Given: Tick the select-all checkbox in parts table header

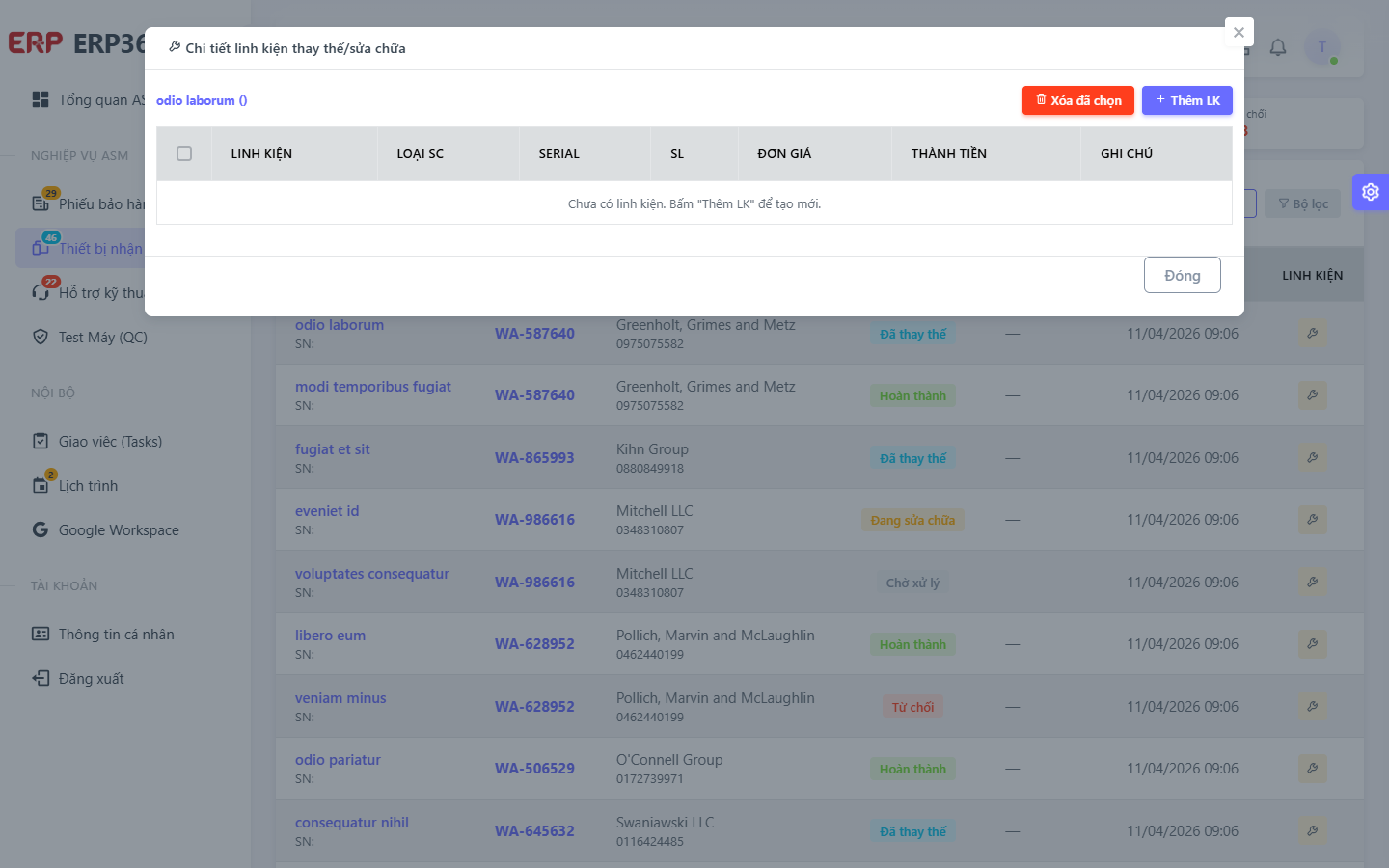Looking at the screenshot, I should [x=184, y=153].
